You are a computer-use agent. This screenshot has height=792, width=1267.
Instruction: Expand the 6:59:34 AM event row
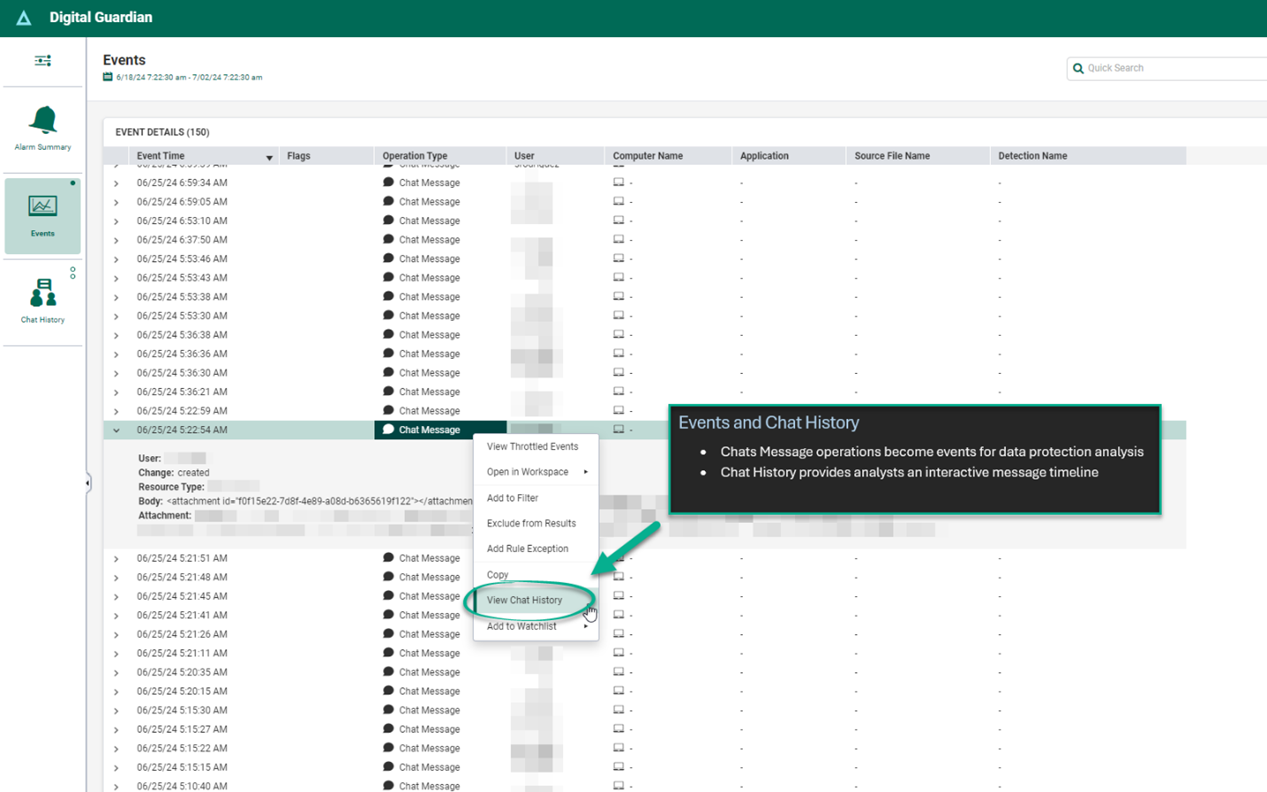(116, 184)
